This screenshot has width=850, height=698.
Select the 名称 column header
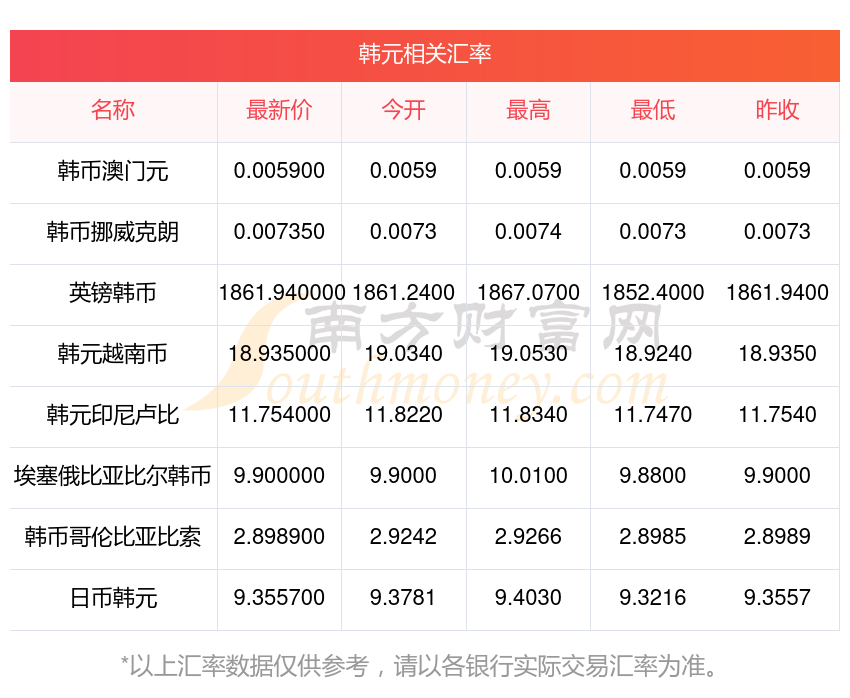click(x=113, y=110)
